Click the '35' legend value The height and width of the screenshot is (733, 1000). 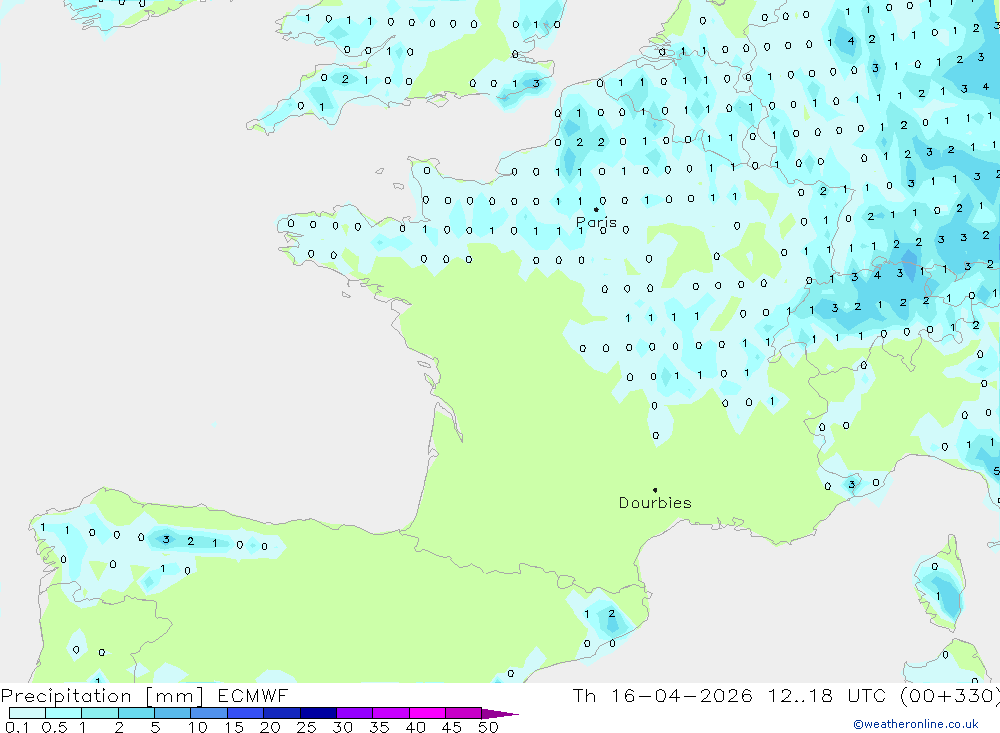[379, 727]
